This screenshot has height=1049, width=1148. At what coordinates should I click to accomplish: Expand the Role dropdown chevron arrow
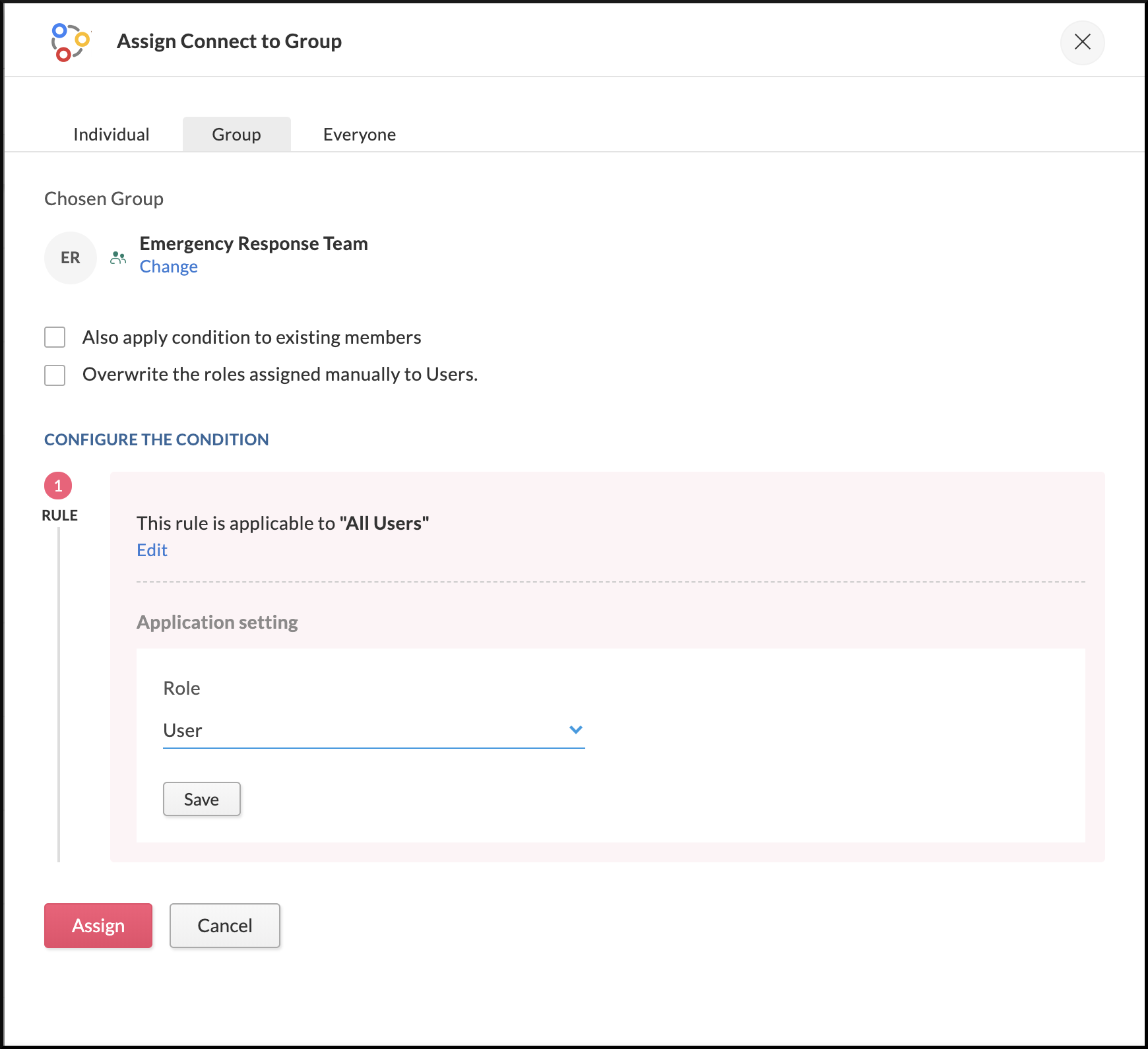(575, 730)
